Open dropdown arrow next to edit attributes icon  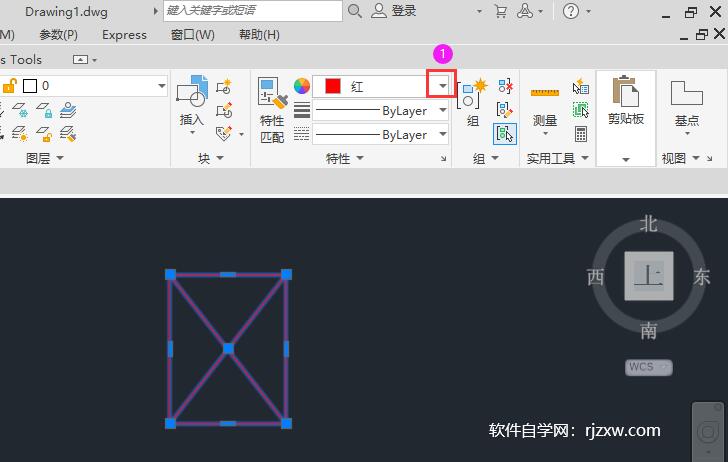(x=241, y=134)
